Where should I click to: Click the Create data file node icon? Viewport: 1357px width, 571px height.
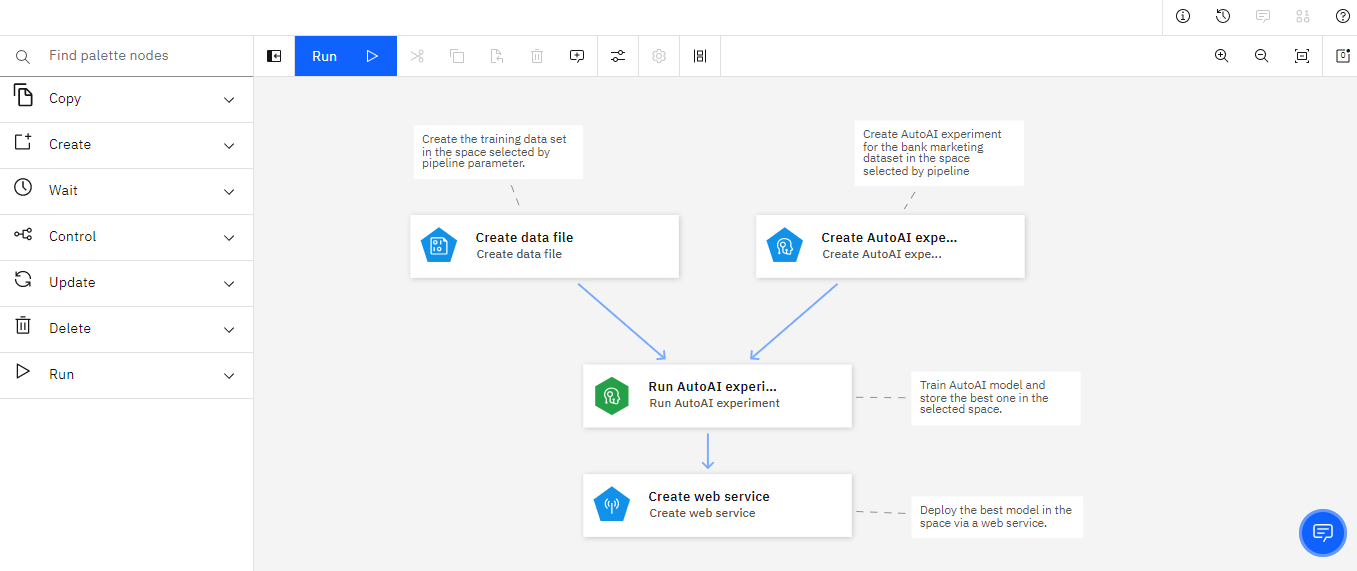click(x=439, y=246)
